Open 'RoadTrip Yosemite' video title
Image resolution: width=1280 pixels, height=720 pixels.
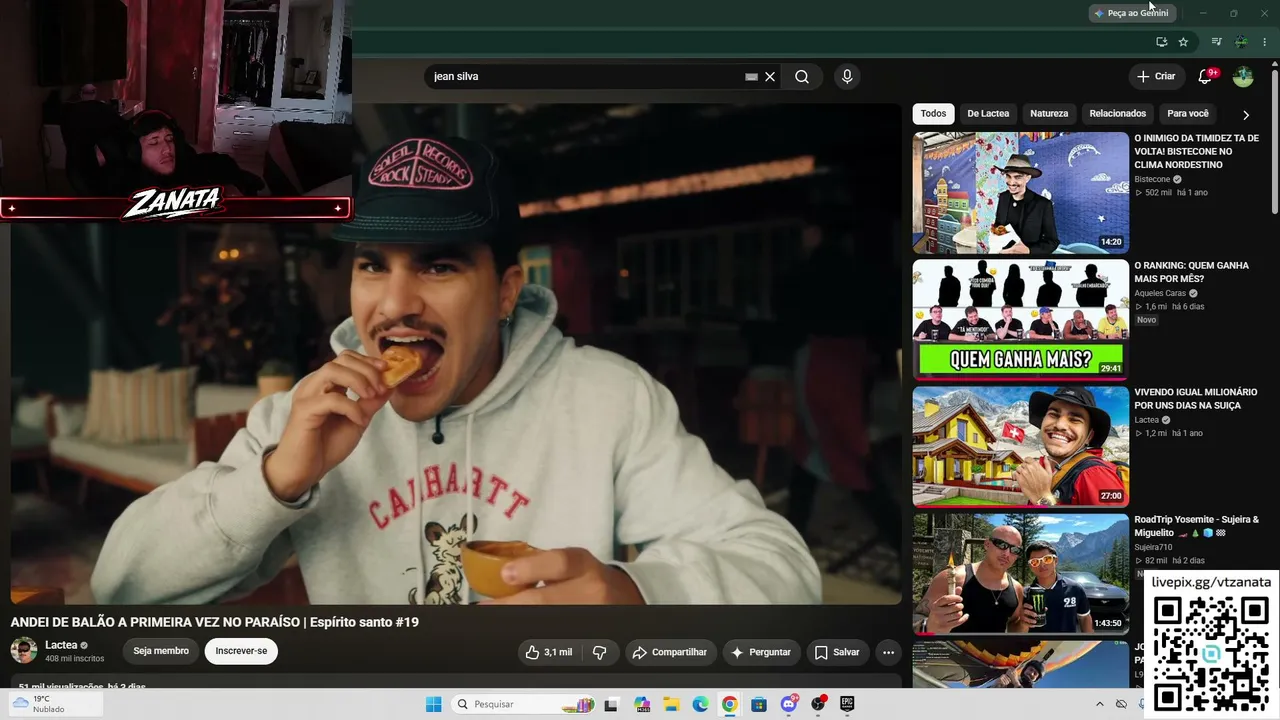tap(1196, 526)
